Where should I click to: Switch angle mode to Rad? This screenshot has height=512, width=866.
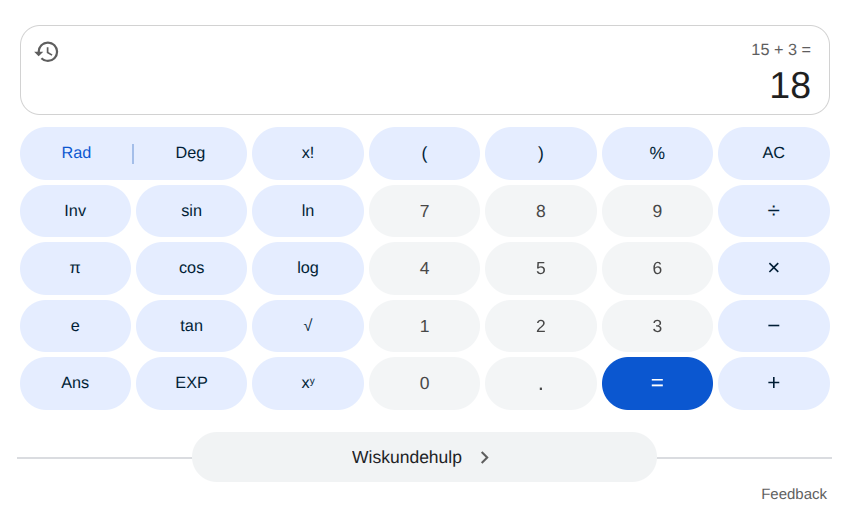(x=76, y=153)
